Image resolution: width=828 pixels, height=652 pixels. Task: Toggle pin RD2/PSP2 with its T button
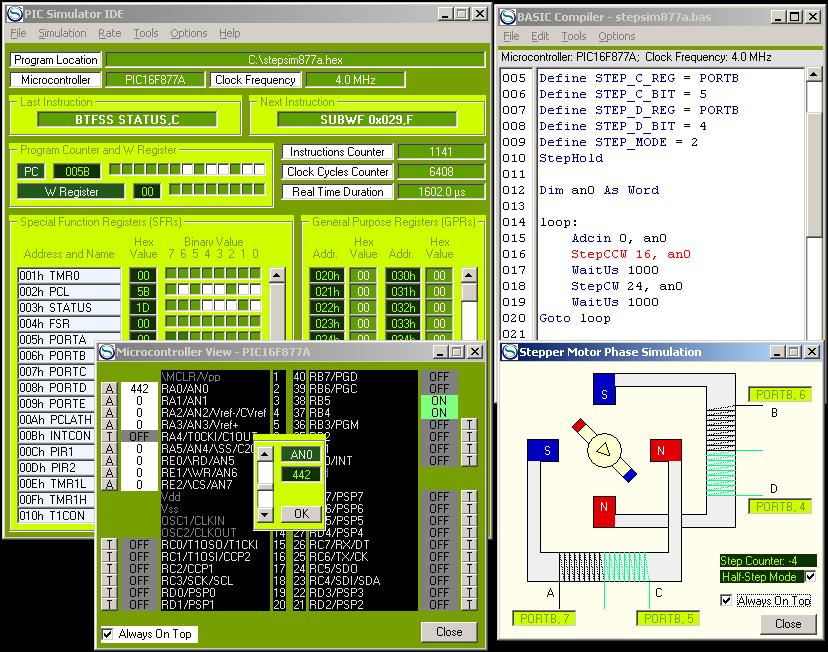(x=469, y=604)
